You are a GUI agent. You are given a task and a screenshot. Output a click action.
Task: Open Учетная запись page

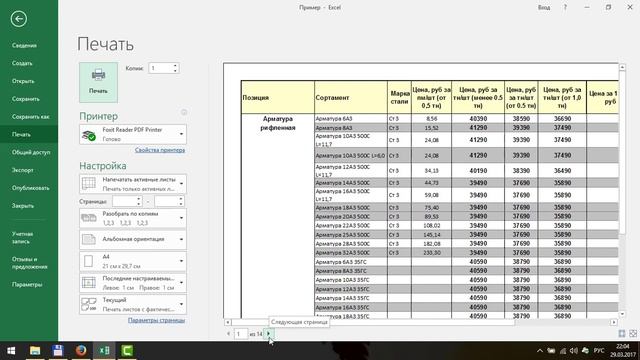(x=22, y=238)
